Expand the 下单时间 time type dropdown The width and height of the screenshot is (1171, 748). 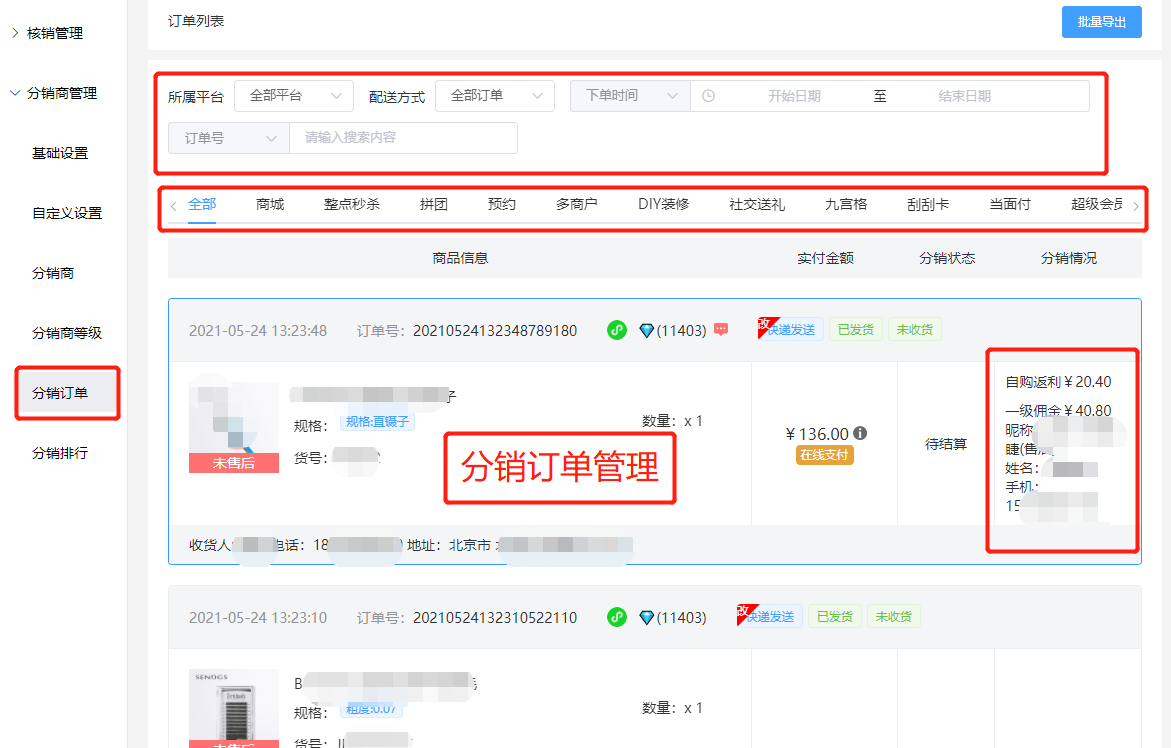pyautogui.click(x=630, y=96)
